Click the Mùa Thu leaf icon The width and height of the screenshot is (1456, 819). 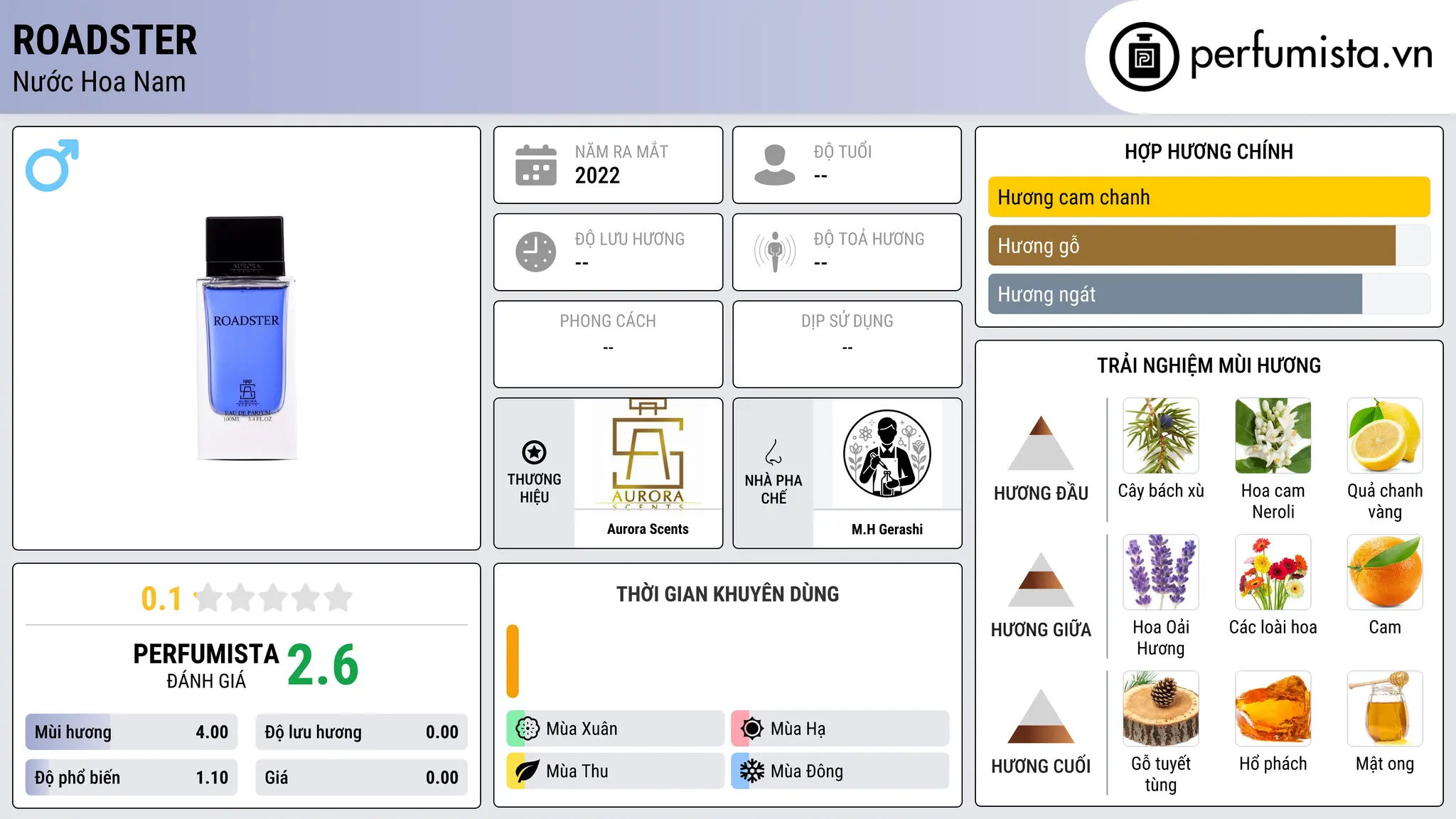[x=528, y=771]
